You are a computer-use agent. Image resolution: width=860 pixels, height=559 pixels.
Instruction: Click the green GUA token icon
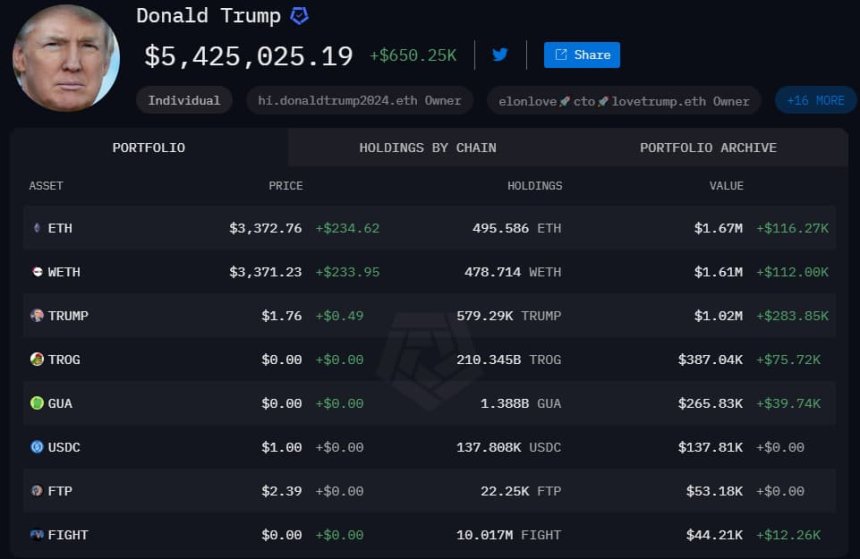[38, 403]
